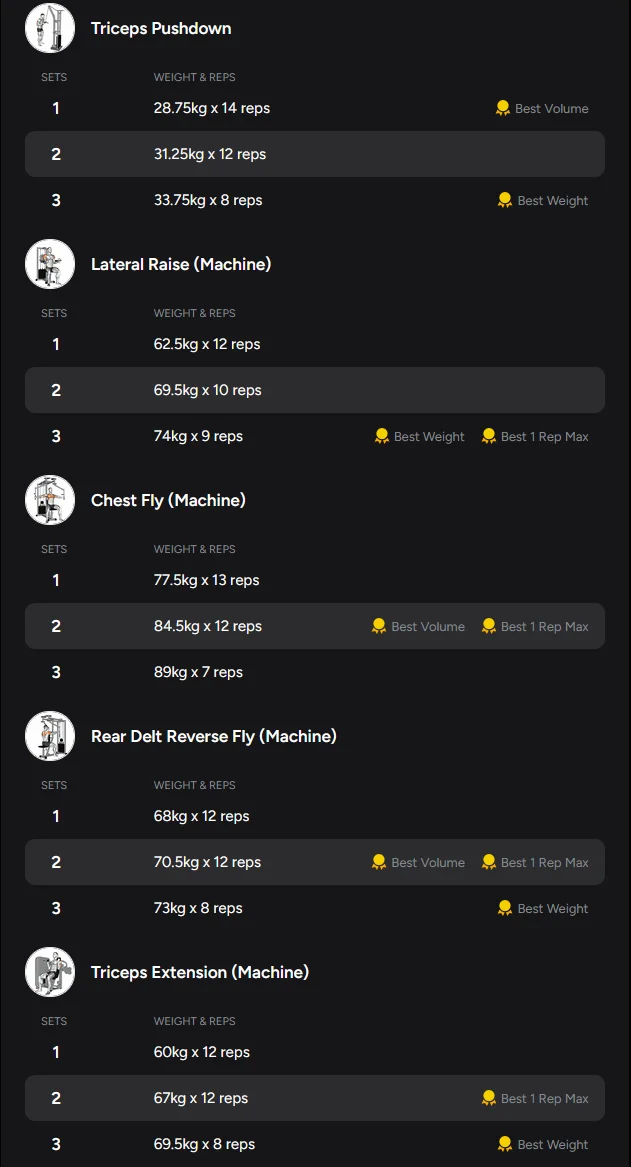This screenshot has height=1167, width=631.
Task: Click Best Volume medal on Triceps Pushdown set 1
Action: point(503,108)
